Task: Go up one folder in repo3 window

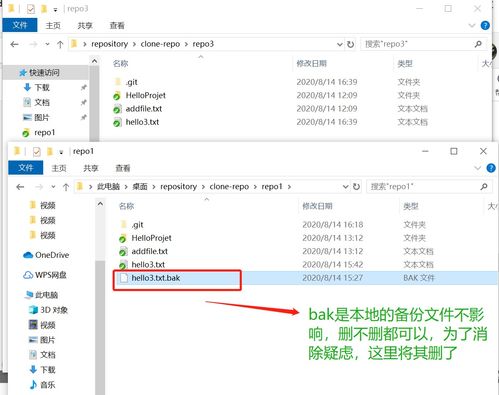Action: tap(60, 44)
